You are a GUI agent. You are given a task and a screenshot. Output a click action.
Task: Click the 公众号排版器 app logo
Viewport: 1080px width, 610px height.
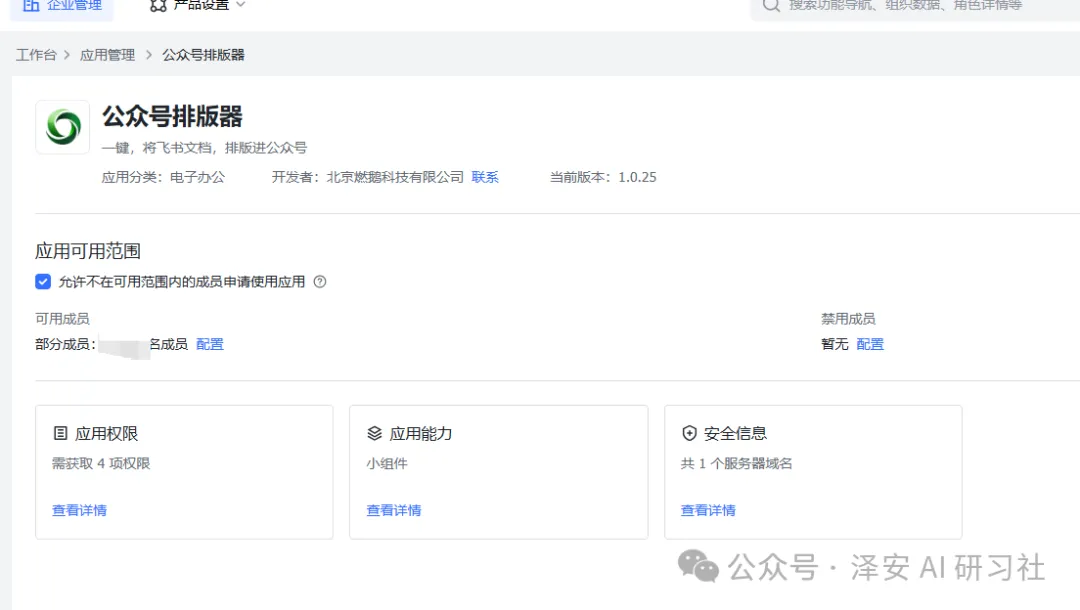click(x=63, y=127)
